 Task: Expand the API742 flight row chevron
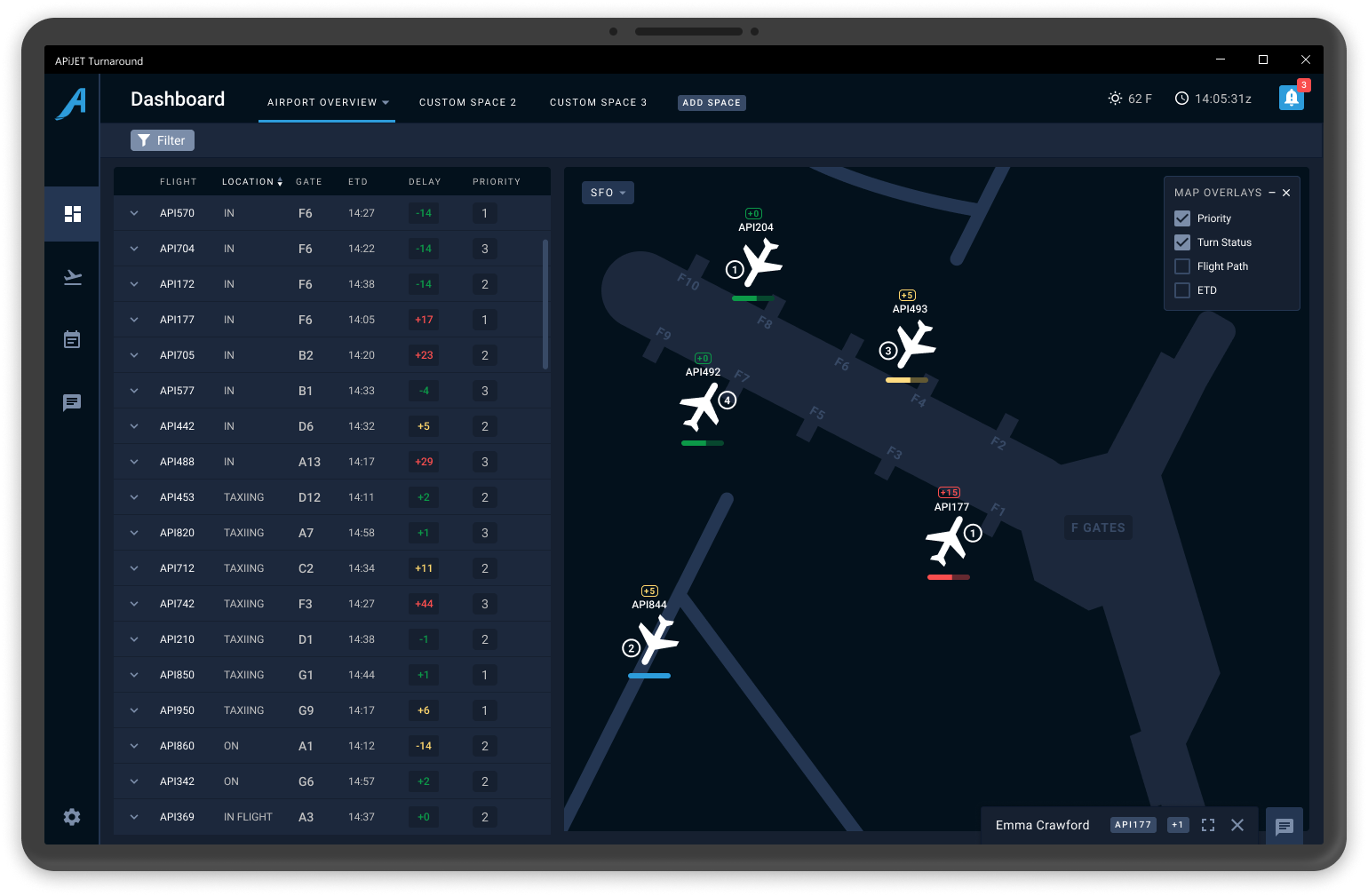click(x=134, y=604)
